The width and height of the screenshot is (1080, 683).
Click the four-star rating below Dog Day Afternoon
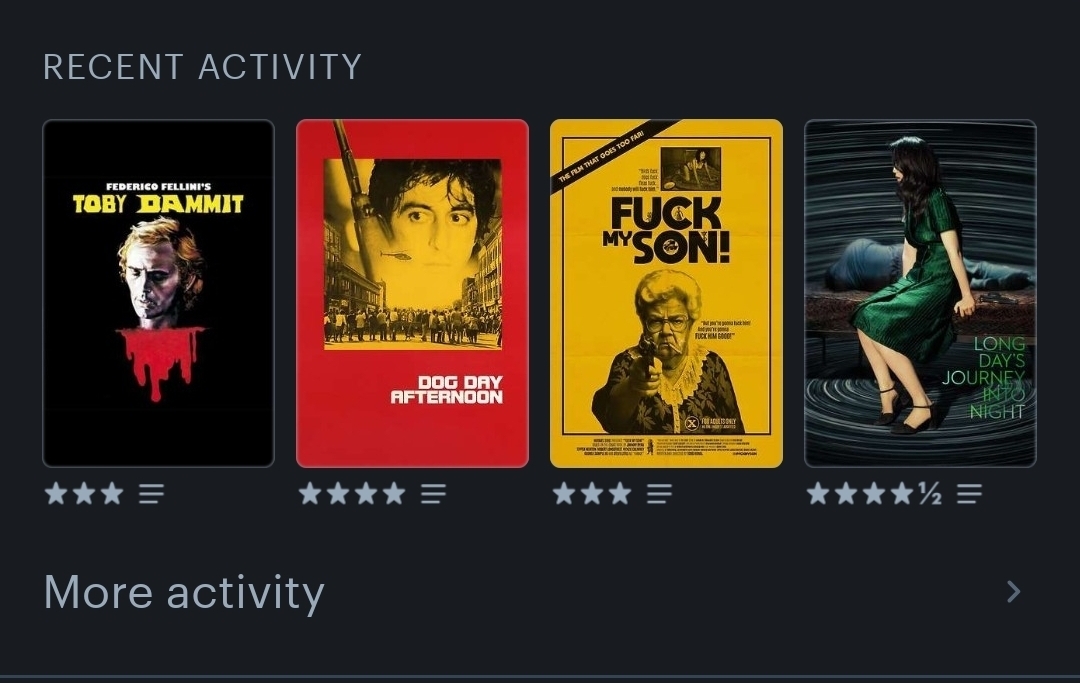(352, 494)
